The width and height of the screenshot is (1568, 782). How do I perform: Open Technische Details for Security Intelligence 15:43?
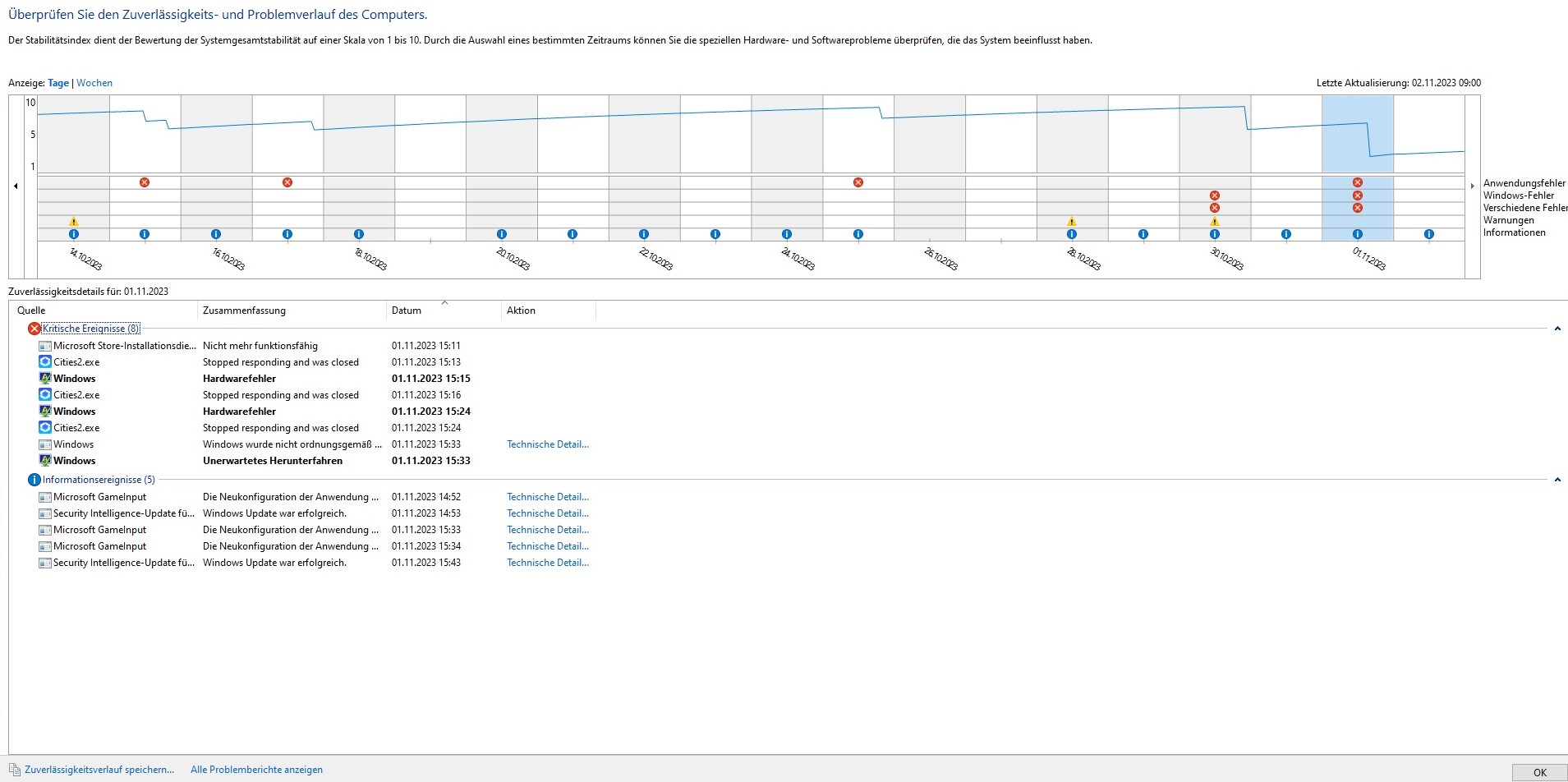[x=548, y=563]
